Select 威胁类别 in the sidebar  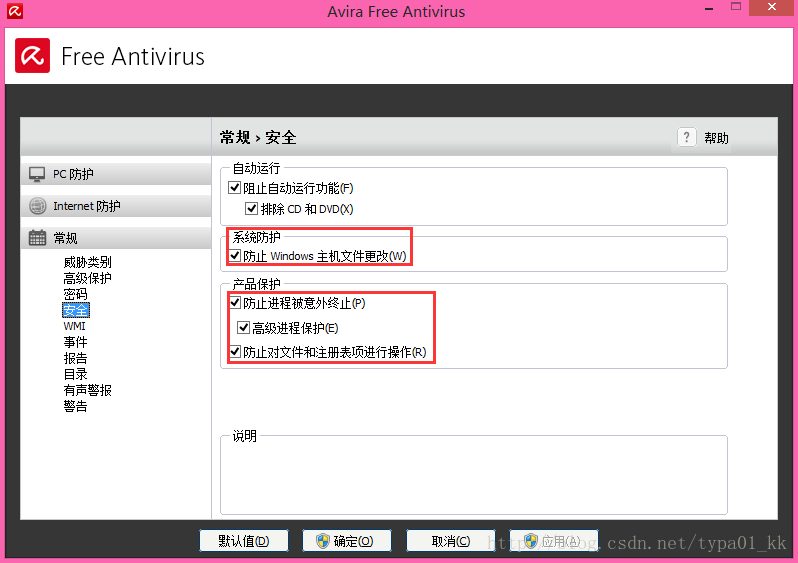[88, 262]
